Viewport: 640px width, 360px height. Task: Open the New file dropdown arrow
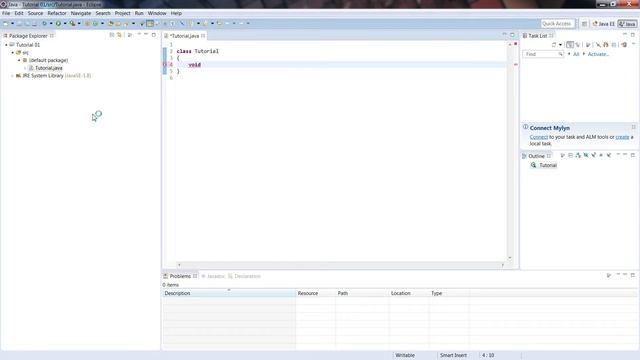tap(12, 24)
